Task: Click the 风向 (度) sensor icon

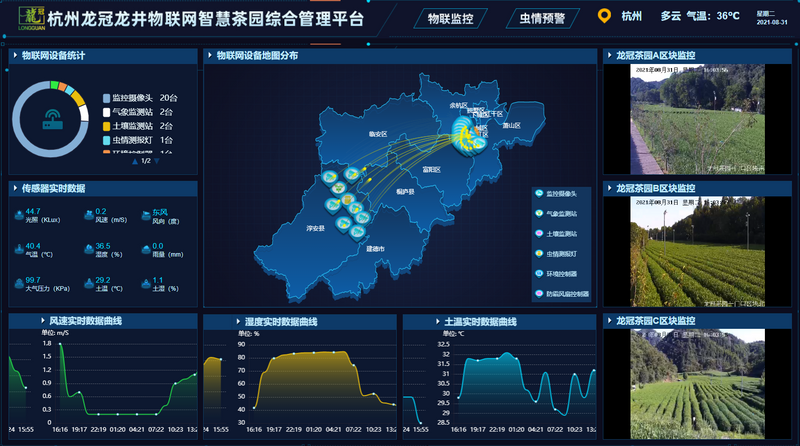Action: [x=145, y=214]
